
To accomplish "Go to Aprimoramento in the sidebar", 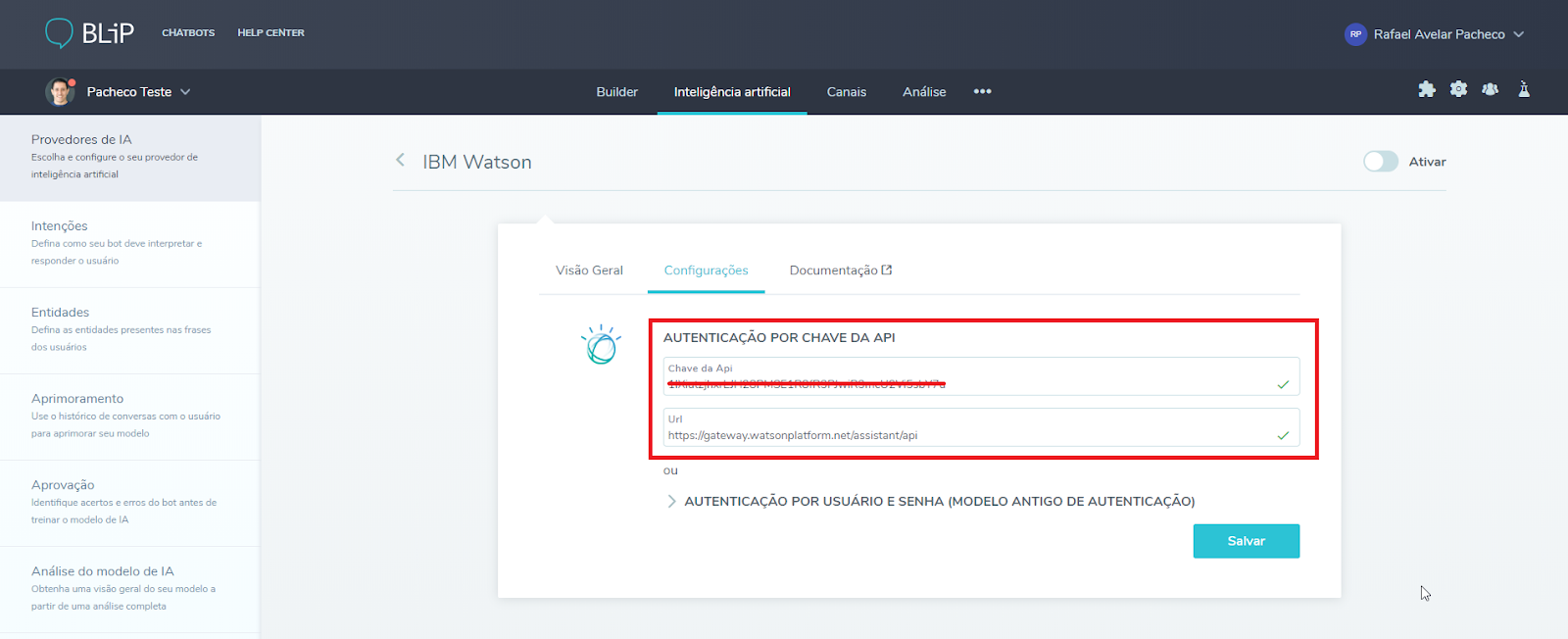I will [130, 417].
